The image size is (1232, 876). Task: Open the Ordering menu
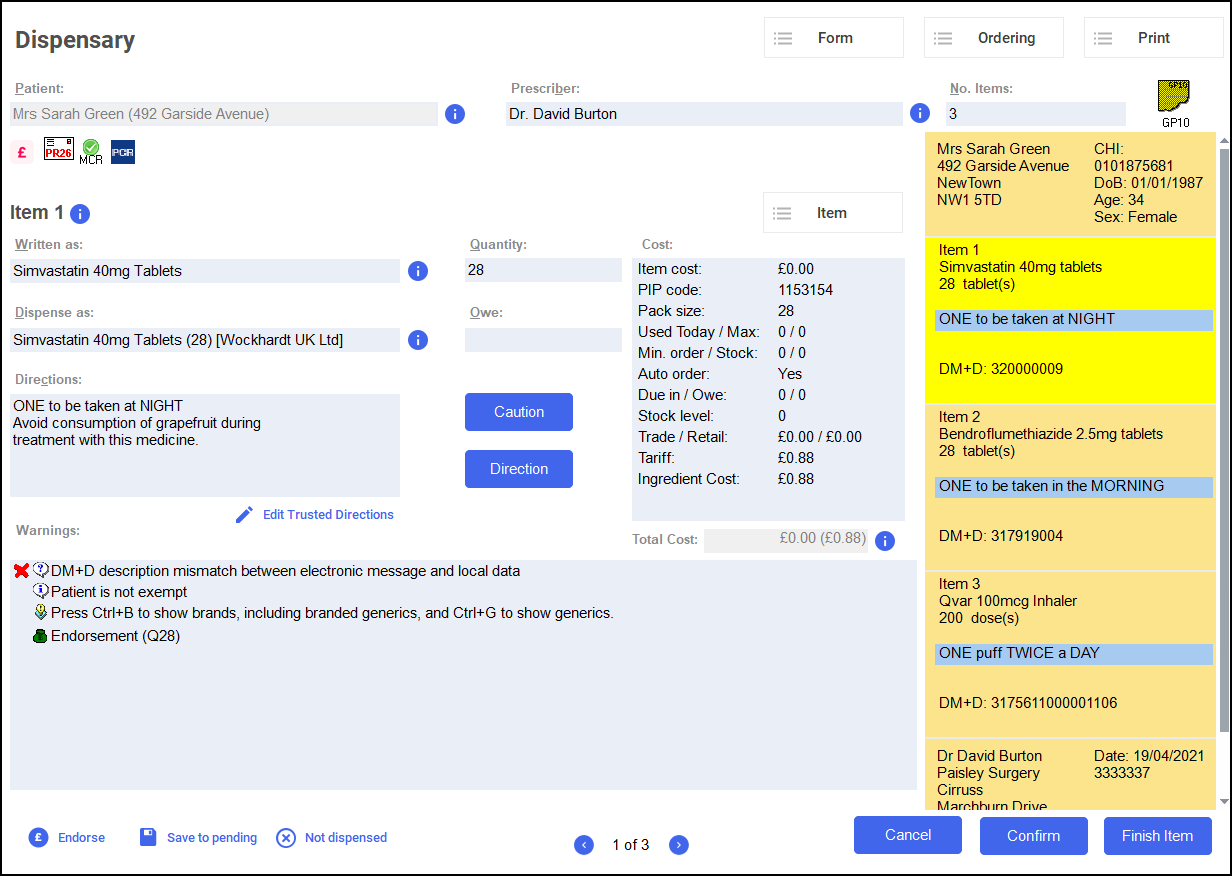pyautogui.click(x=993, y=38)
